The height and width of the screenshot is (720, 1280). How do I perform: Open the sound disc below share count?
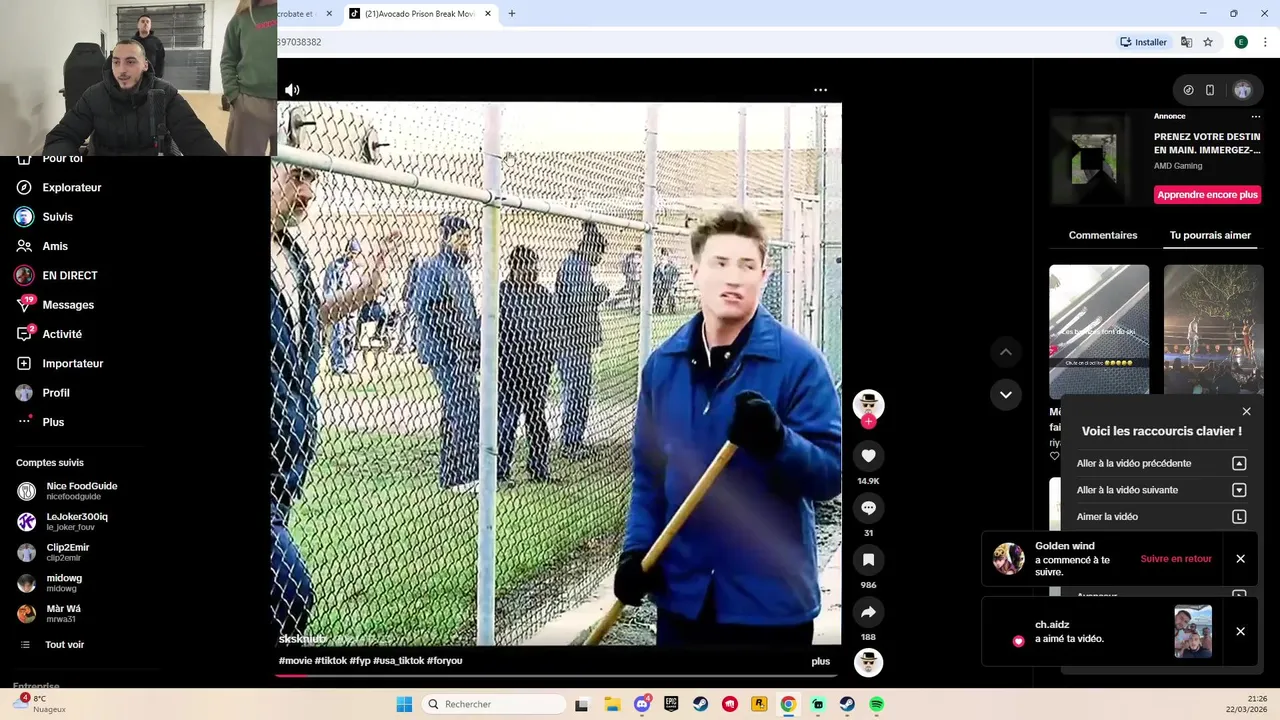click(868, 662)
